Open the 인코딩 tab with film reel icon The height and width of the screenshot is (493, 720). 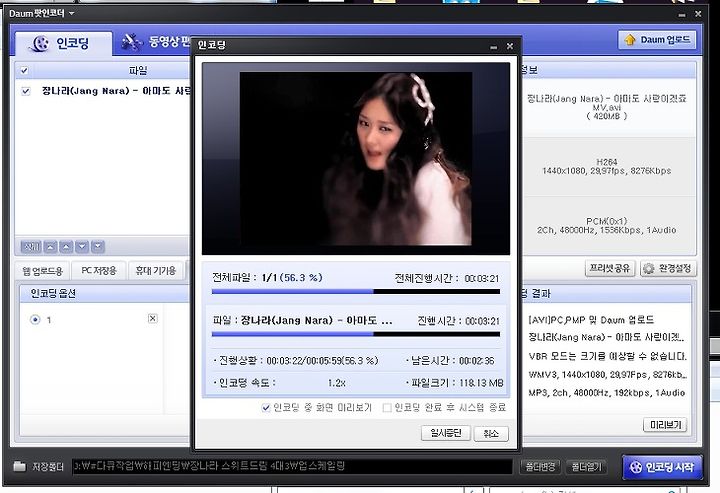pyautogui.click(x=62, y=44)
